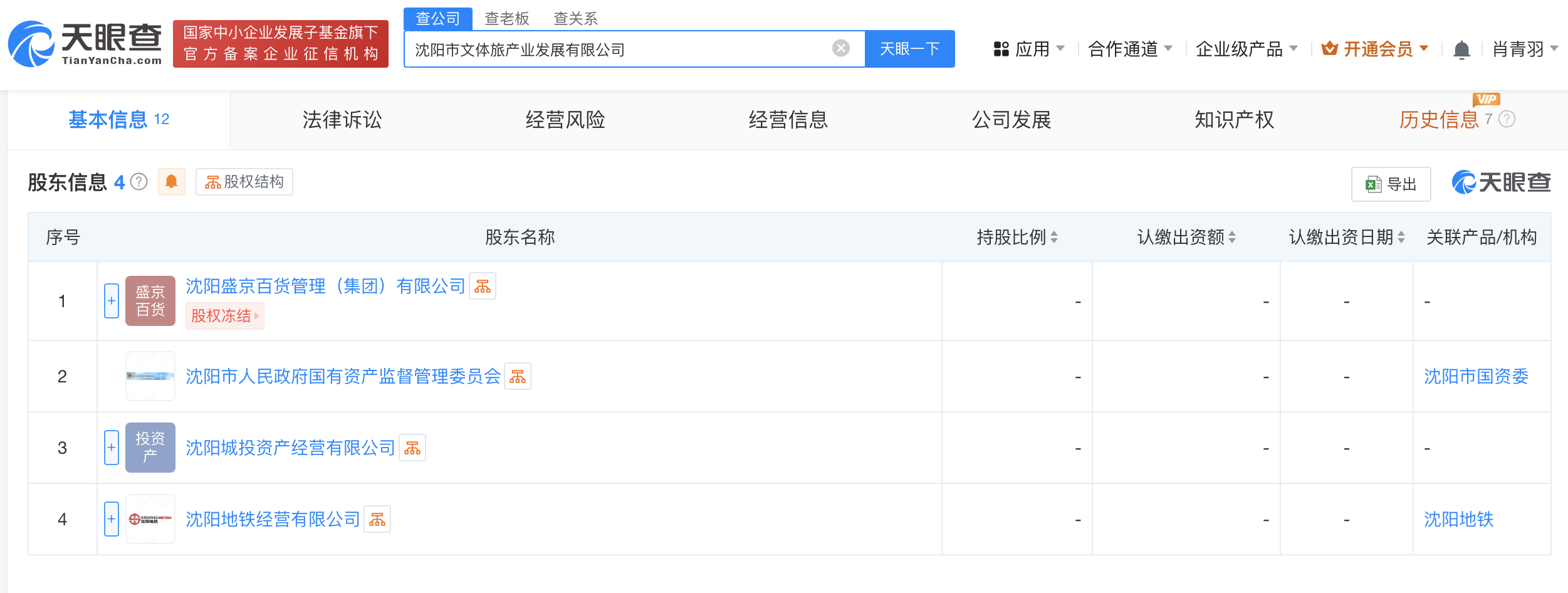Switch to the 基本信息 tab
The height and width of the screenshot is (593, 1568).
(119, 120)
